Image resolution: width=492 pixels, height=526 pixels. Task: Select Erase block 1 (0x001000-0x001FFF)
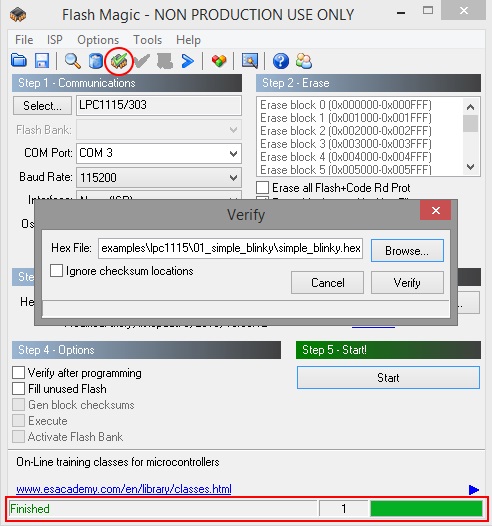coord(346,118)
